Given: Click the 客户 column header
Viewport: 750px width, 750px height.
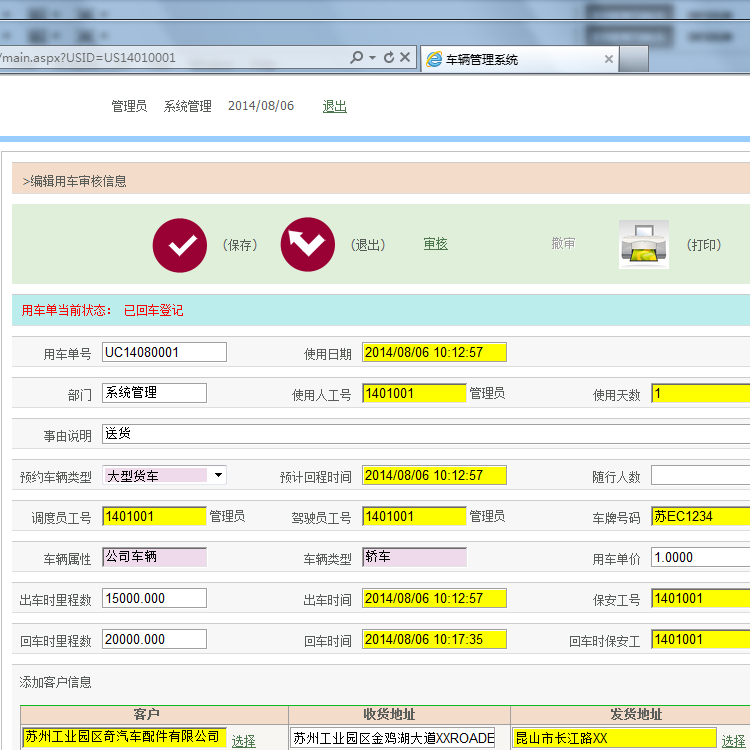Looking at the screenshot, I should pos(154,715).
